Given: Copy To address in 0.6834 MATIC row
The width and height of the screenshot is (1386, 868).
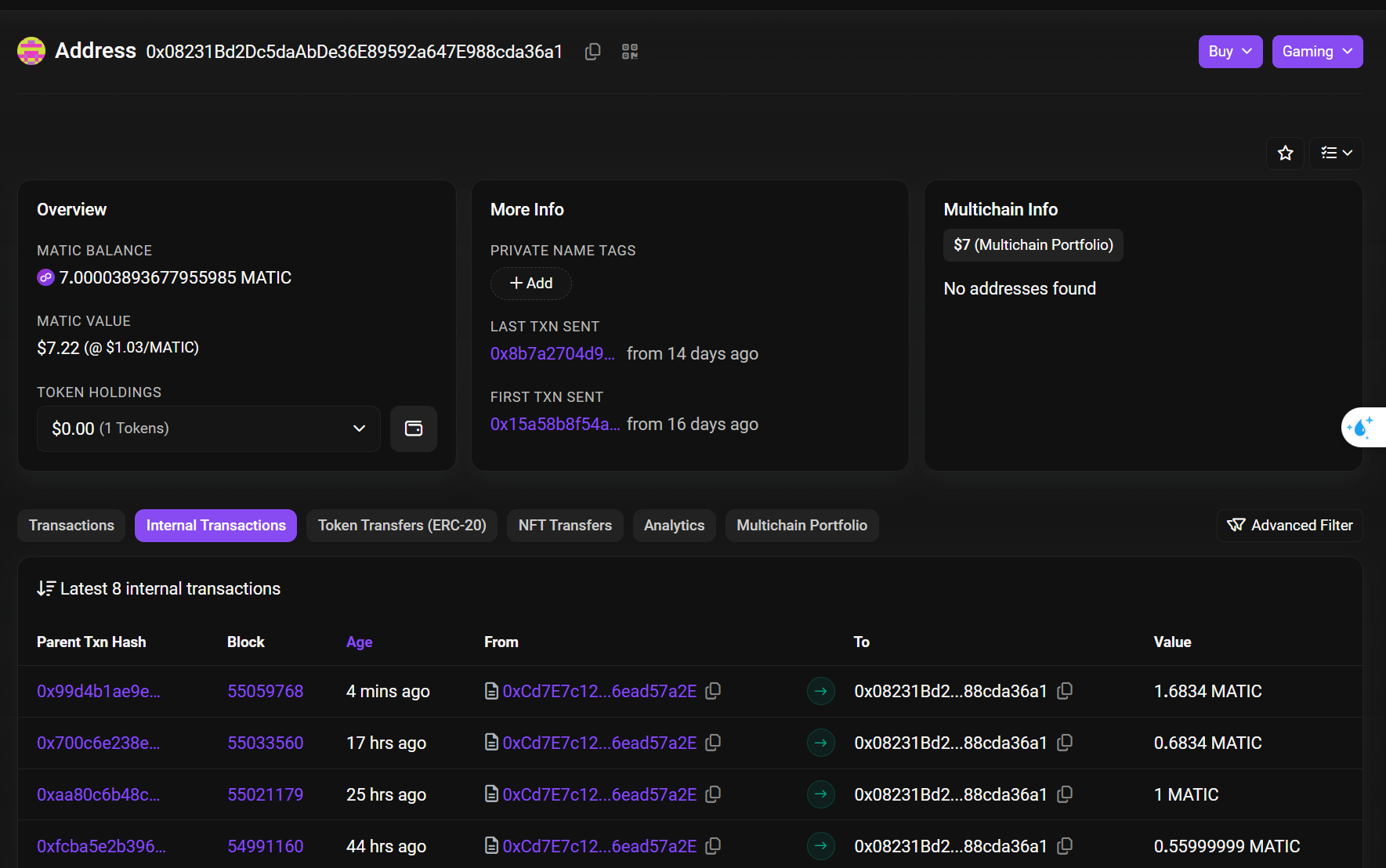Looking at the screenshot, I should (1065, 743).
